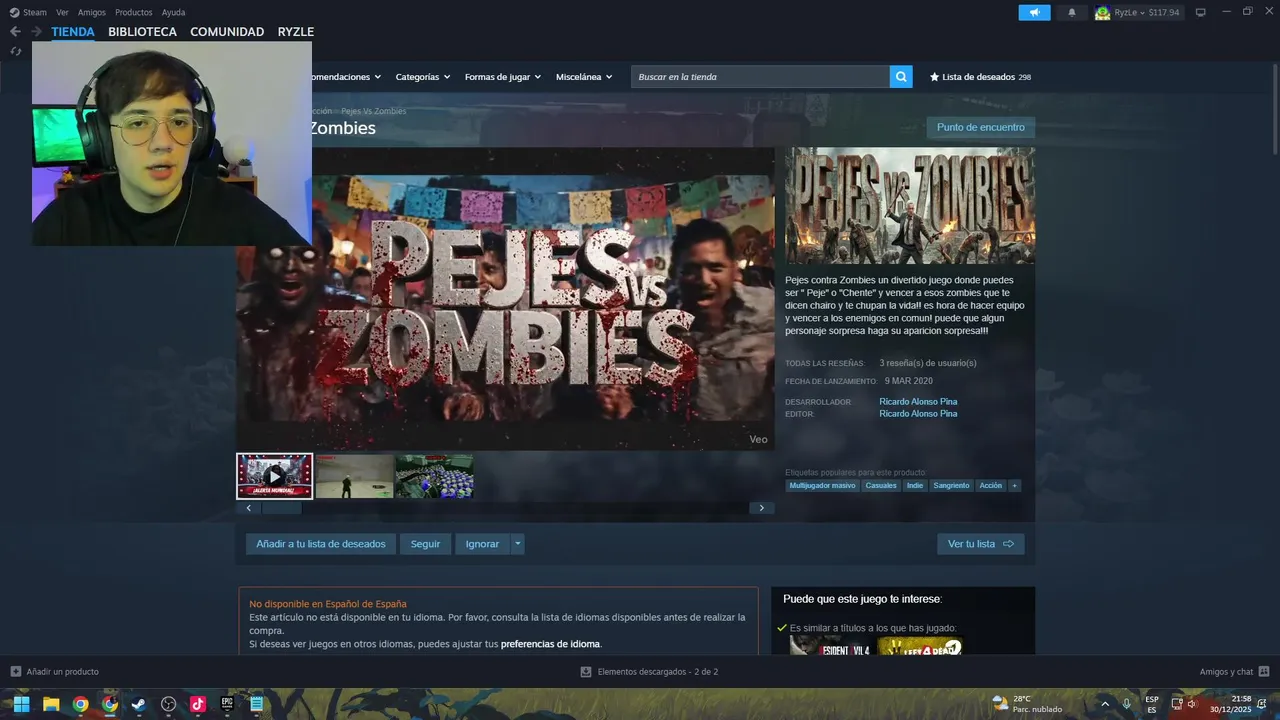The height and width of the screenshot is (720, 1280).
Task: Open the Ignorar options arrow
Action: click(x=517, y=544)
